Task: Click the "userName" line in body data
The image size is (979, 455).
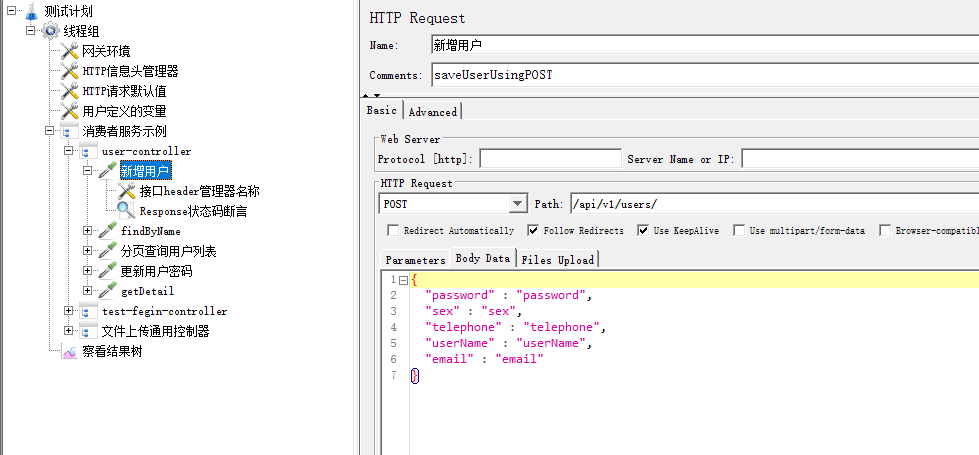Action: point(508,343)
